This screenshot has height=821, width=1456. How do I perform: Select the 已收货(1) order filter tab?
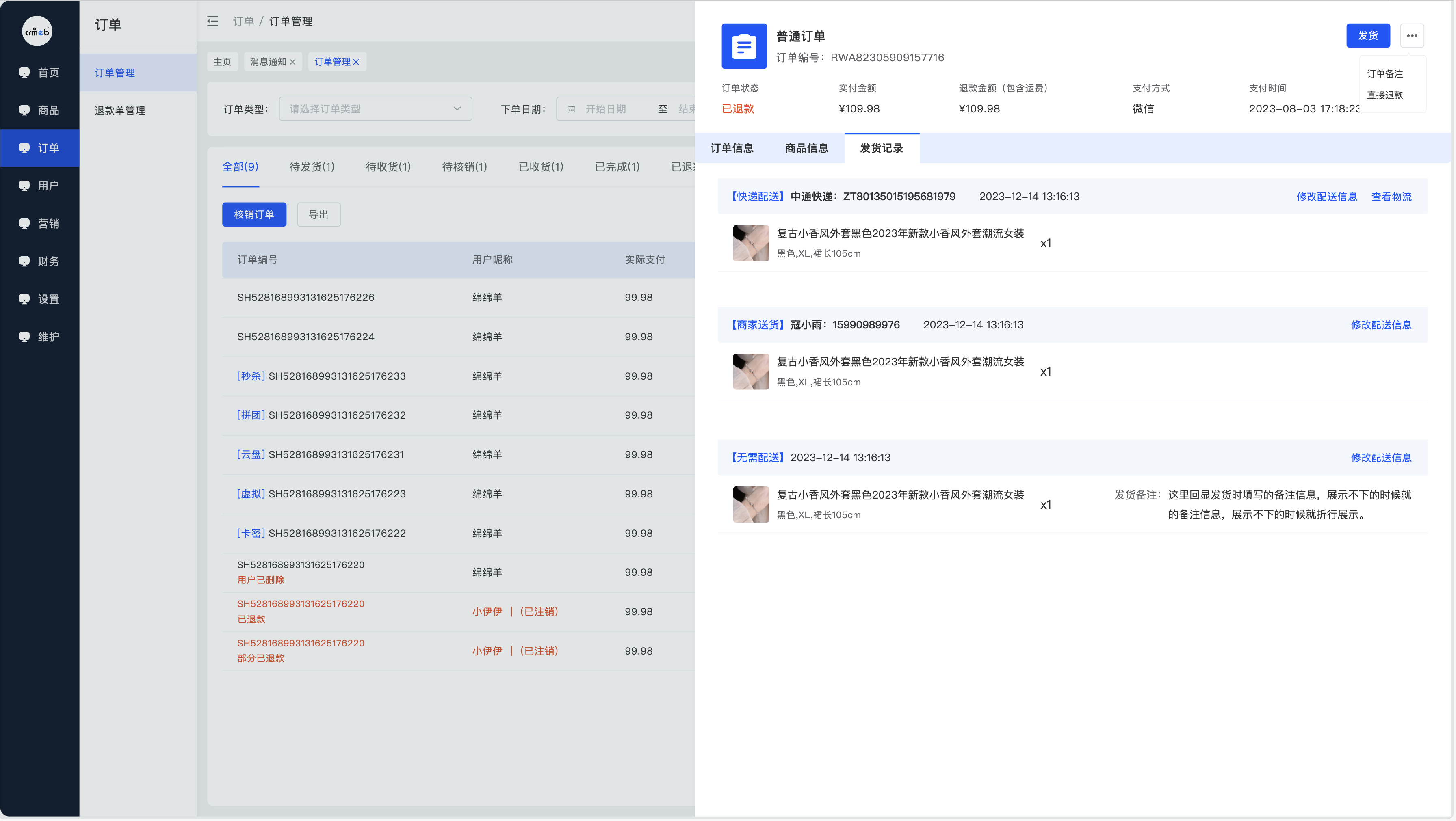(x=541, y=167)
